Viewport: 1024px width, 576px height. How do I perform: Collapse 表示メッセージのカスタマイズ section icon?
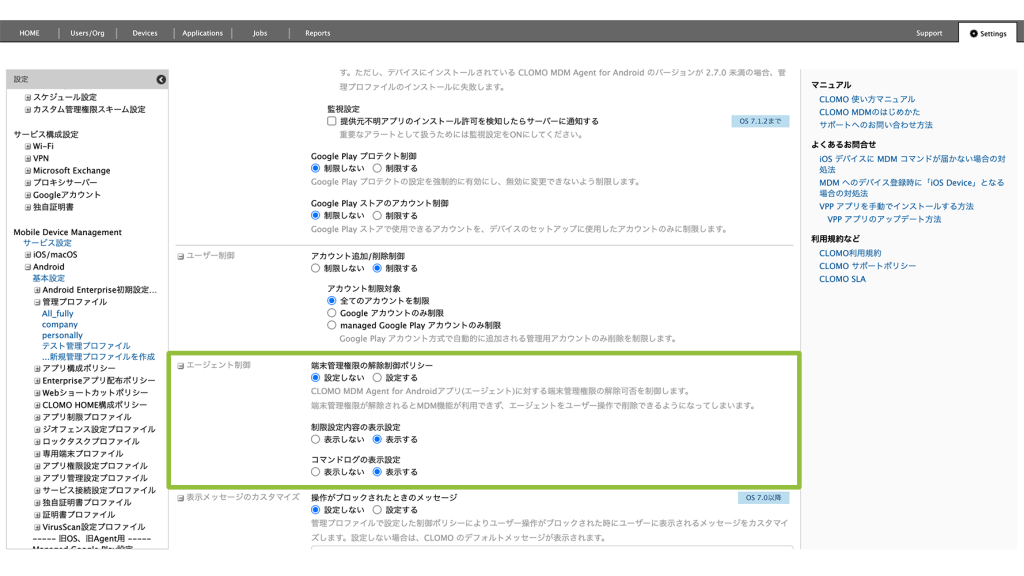181,497
